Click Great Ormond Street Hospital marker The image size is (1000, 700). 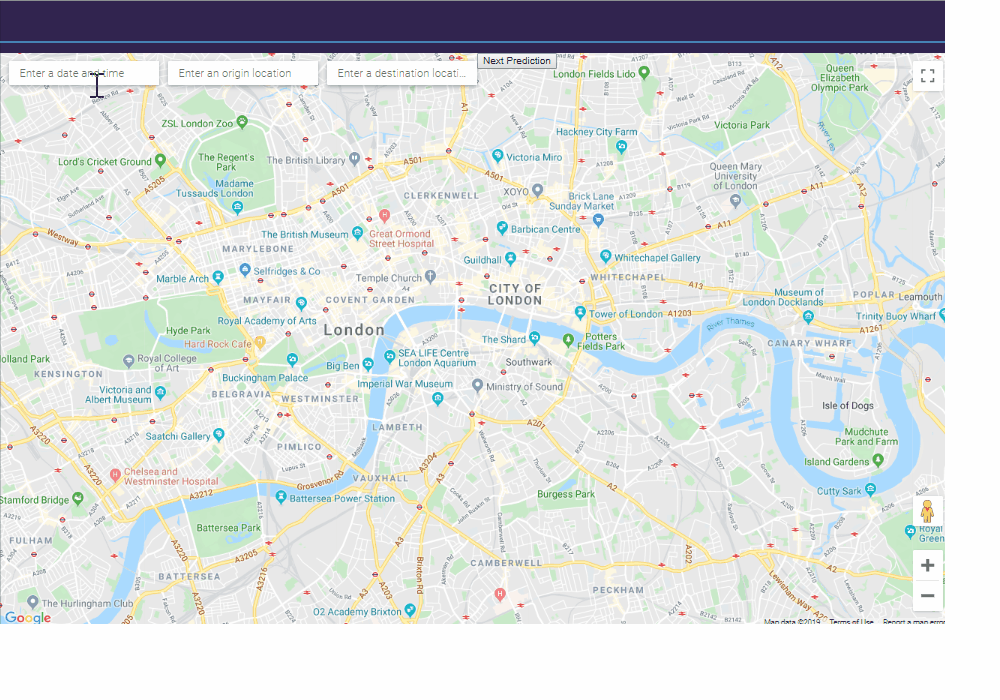point(384,215)
